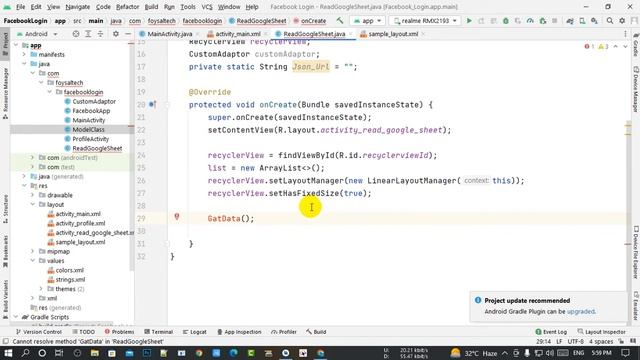Open the realme RMX2193 device dropdown
The width and height of the screenshot is (640, 360).
tap(425, 21)
